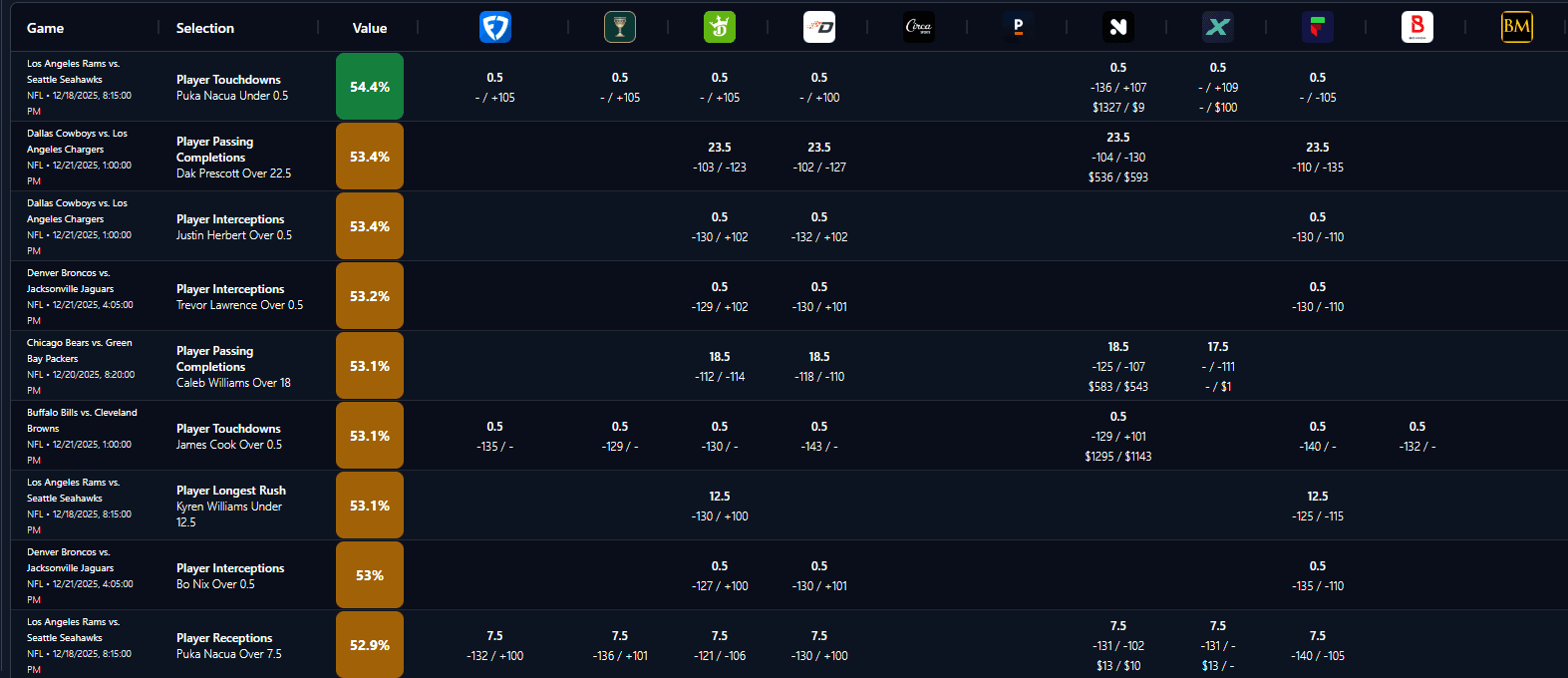Viewport: 1568px width, 678px height.
Task: Click the $1295 / $1143 liquidity value
Action: point(1118,457)
